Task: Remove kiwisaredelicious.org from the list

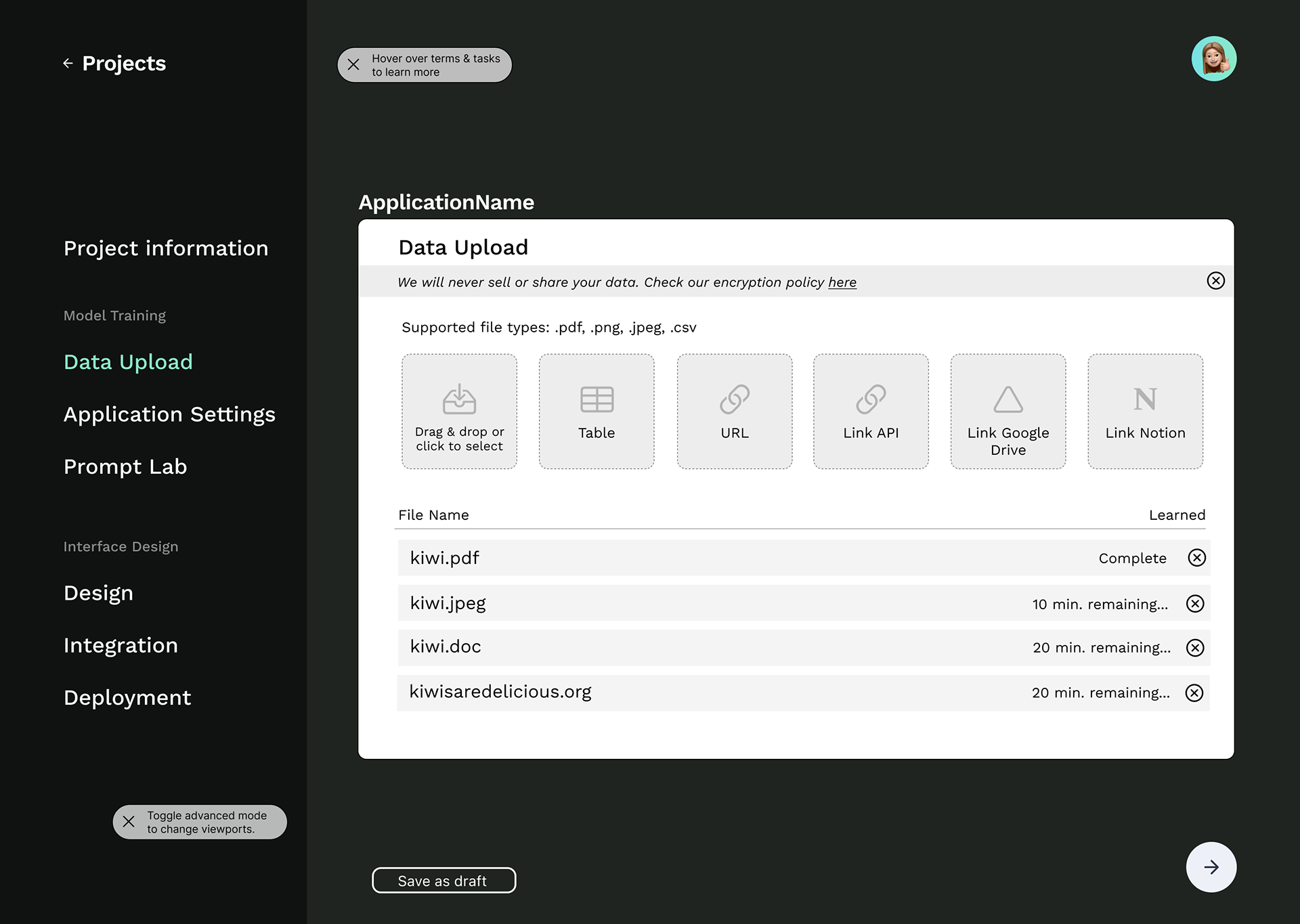Action: 1194,693
